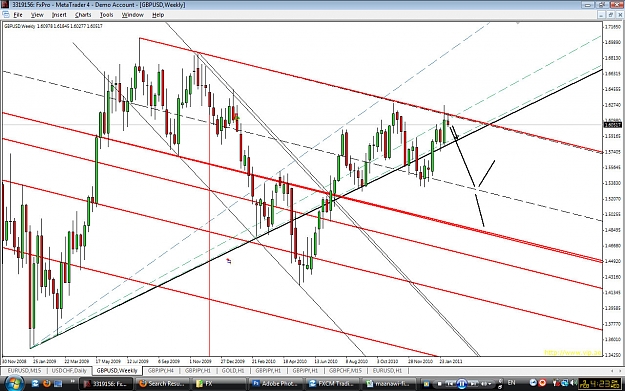Click the media toolbar next track button

click(473, 384)
